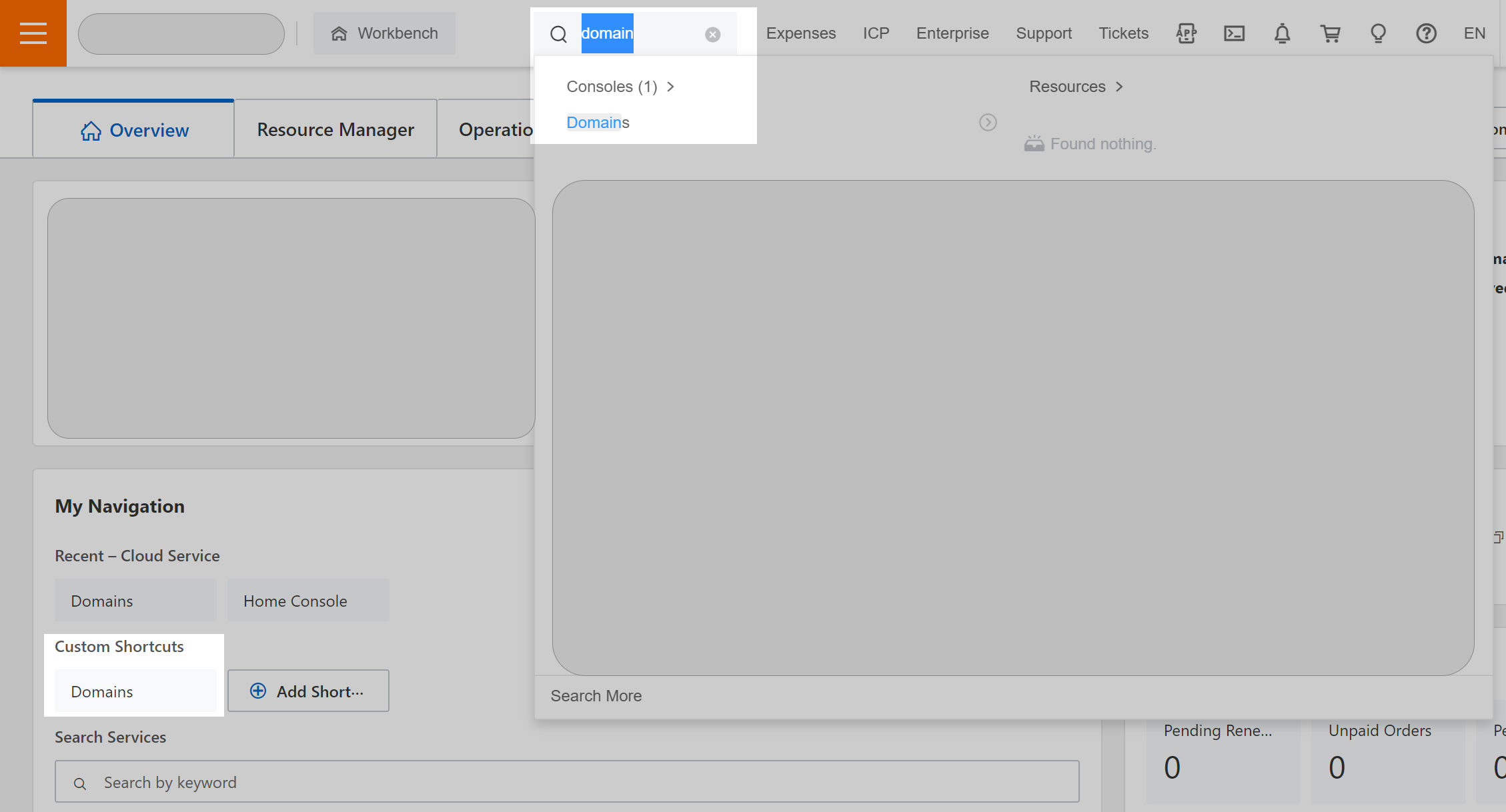Open the Expenses menu
The image size is (1506, 812).
[x=800, y=33]
